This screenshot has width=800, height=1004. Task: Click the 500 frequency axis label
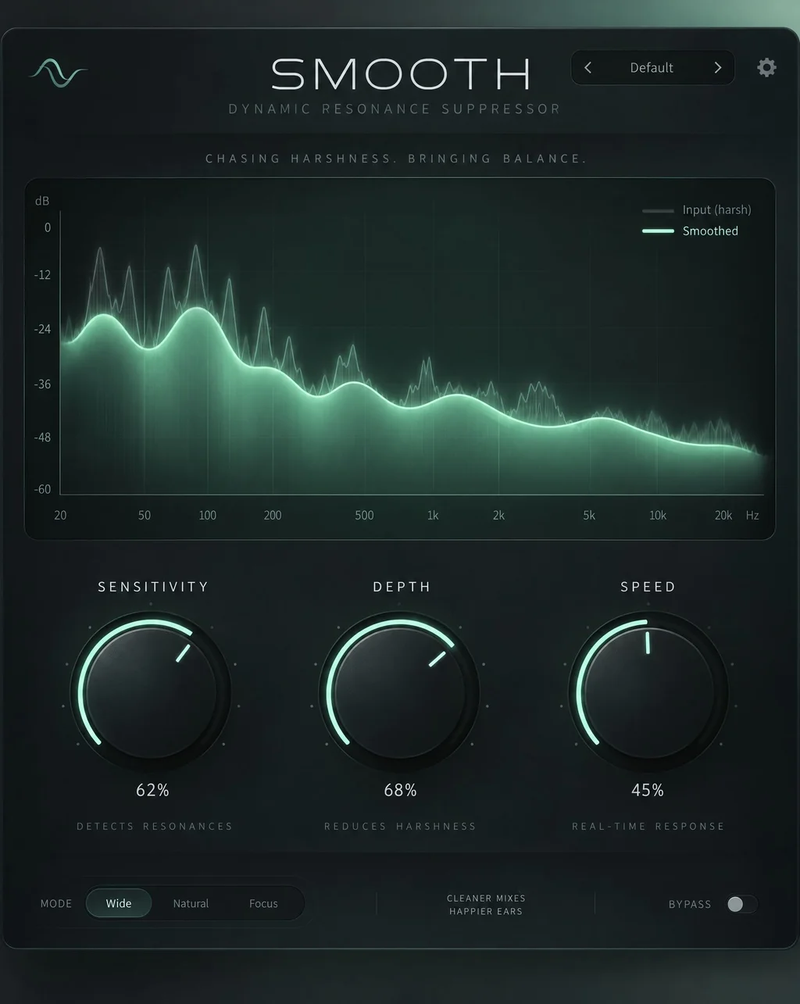point(364,515)
